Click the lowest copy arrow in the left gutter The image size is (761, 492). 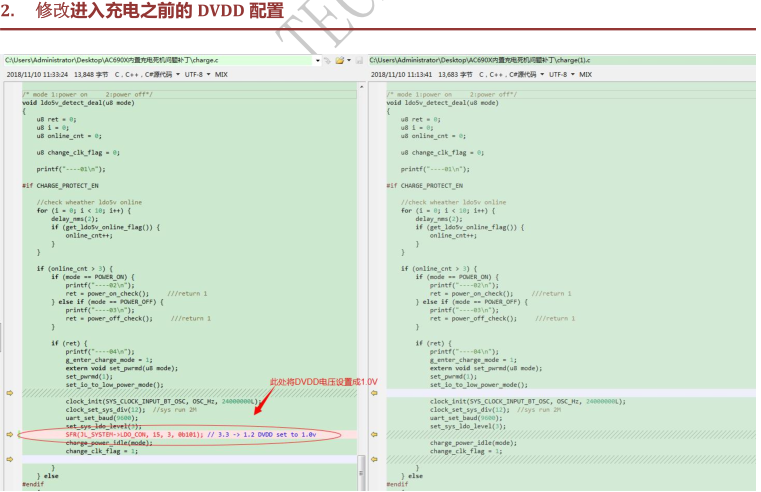click(x=10, y=459)
